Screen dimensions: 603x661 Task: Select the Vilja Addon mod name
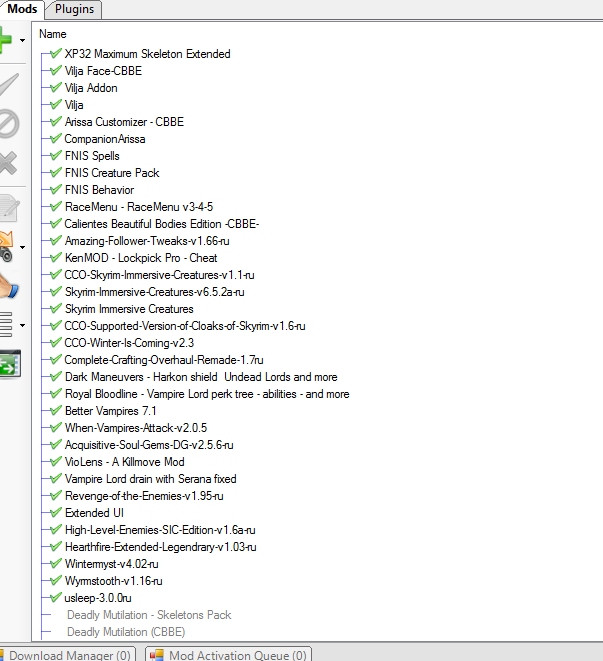pyautogui.click(x=91, y=88)
